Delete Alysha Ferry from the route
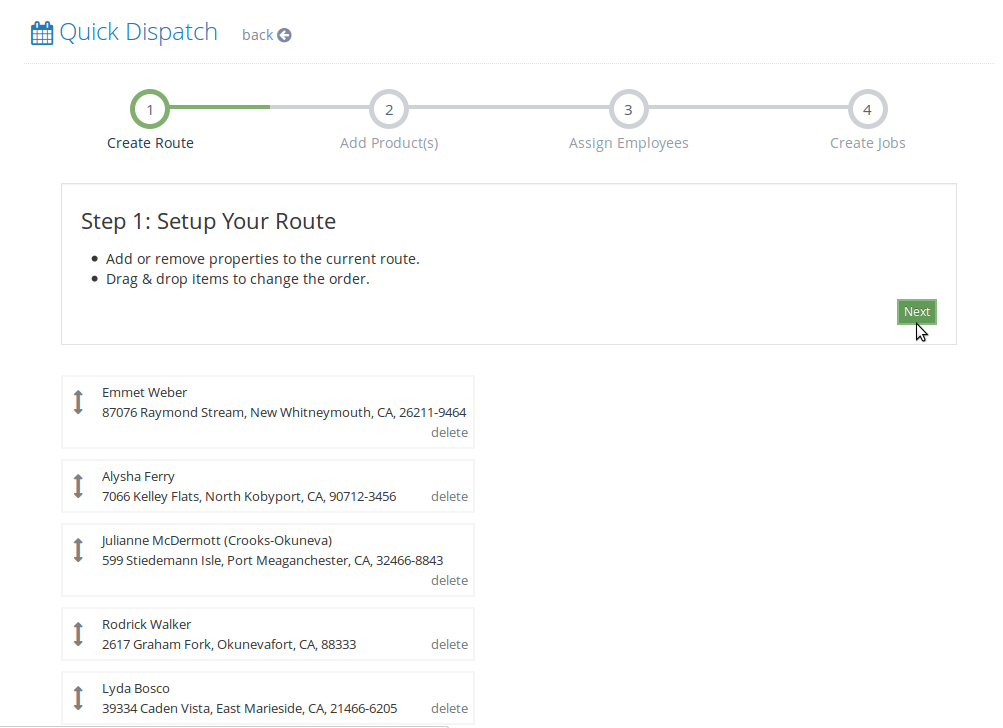The image size is (1003, 728). pyautogui.click(x=449, y=497)
